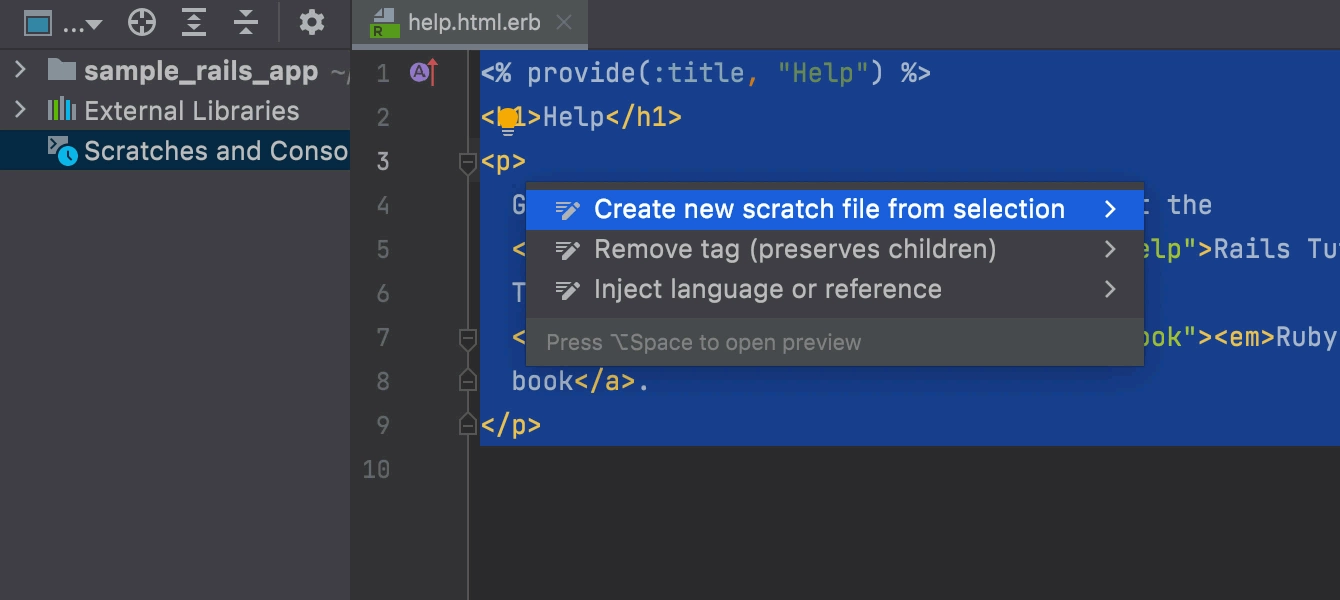Open submenu arrow for Create new scratch file
1340x600 pixels.
(x=1110, y=209)
